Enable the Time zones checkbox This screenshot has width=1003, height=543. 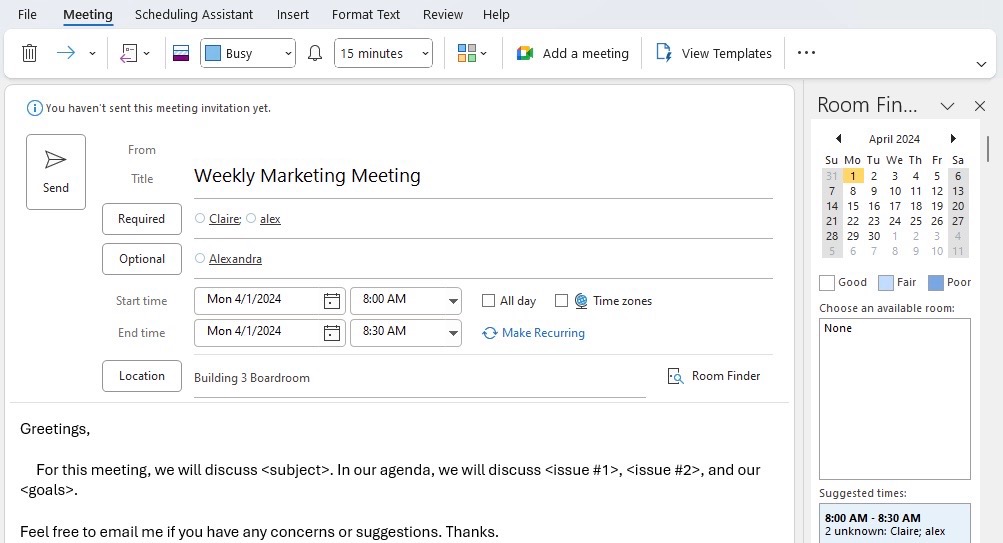point(561,301)
